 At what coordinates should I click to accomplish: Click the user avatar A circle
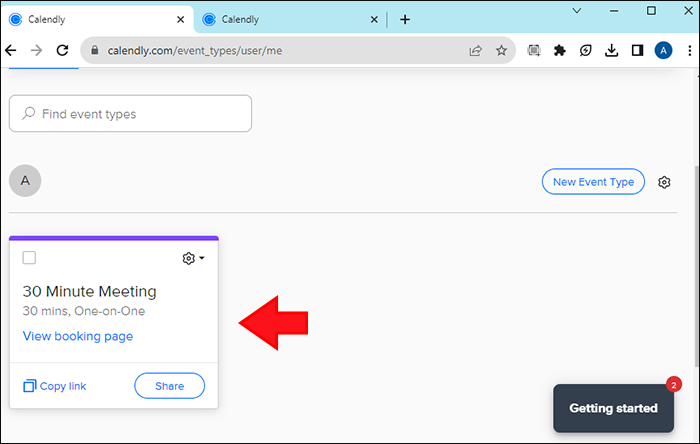tap(25, 181)
